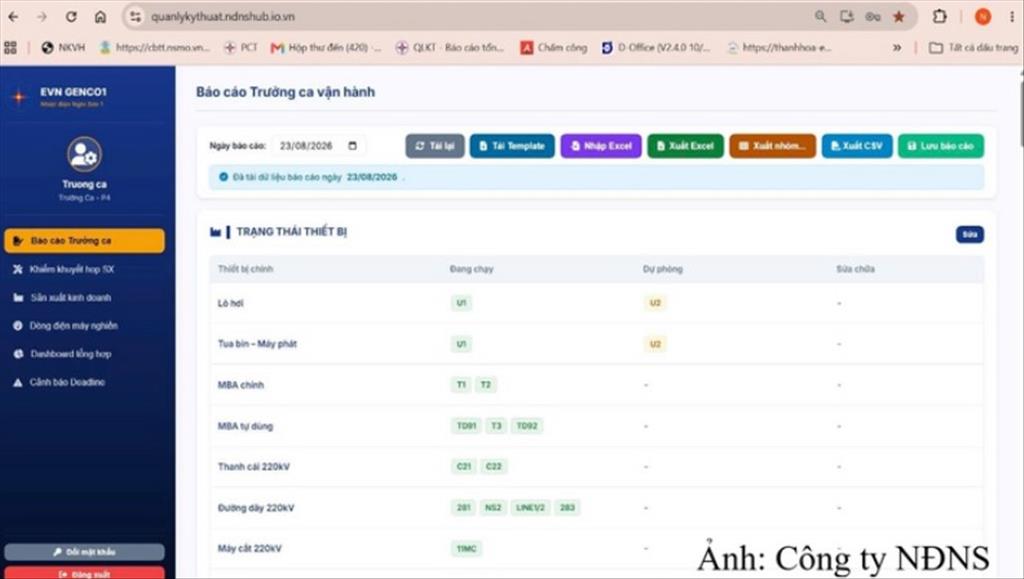This screenshot has width=1024, height=579.
Task: Bookmark the page with the star icon
Action: [x=899, y=17]
